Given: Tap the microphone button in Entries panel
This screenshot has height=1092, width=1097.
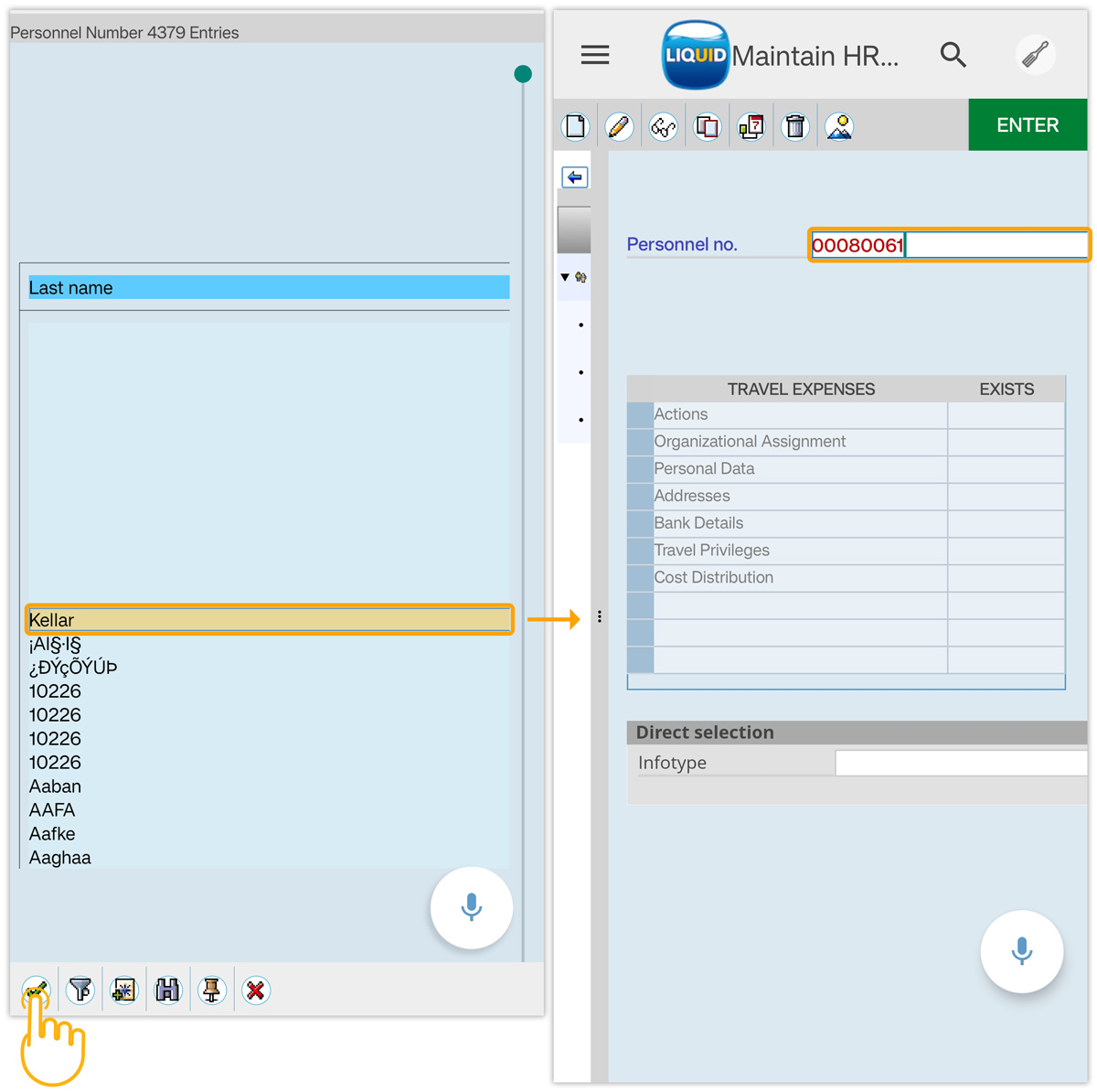Looking at the screenshot, I should point(472,908).
